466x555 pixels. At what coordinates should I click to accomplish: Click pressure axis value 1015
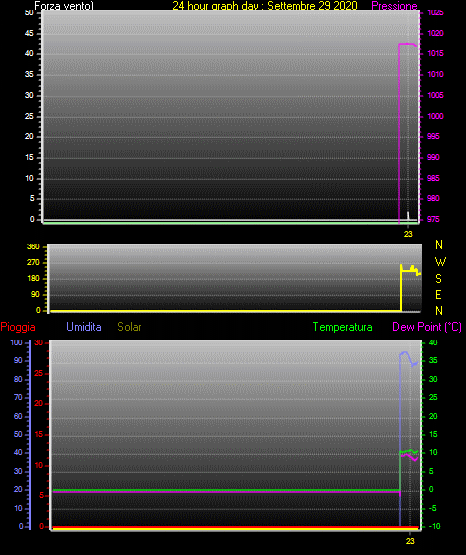(435, 53)
